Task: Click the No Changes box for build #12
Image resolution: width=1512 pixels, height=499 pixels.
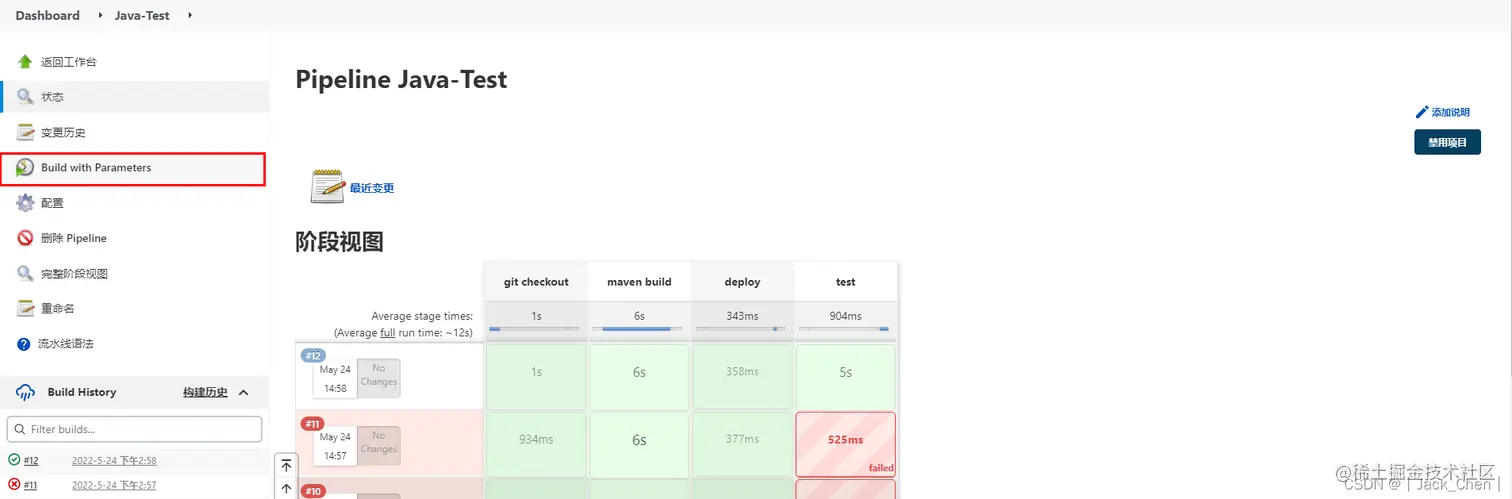Action: click(379, 378)
